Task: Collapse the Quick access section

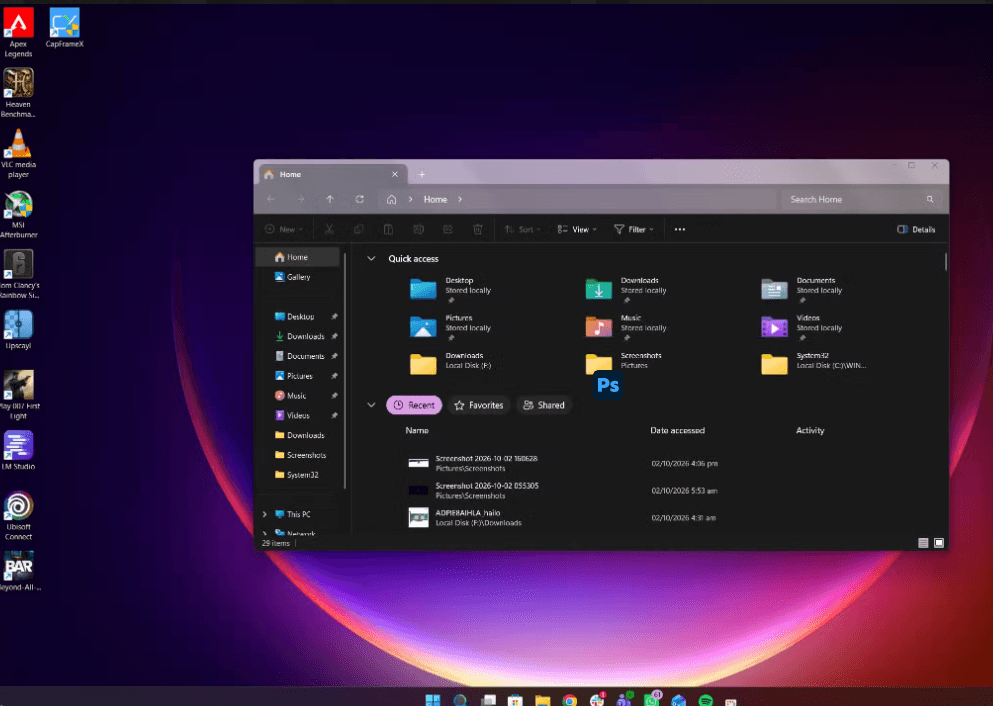Action: coord(371,258)
